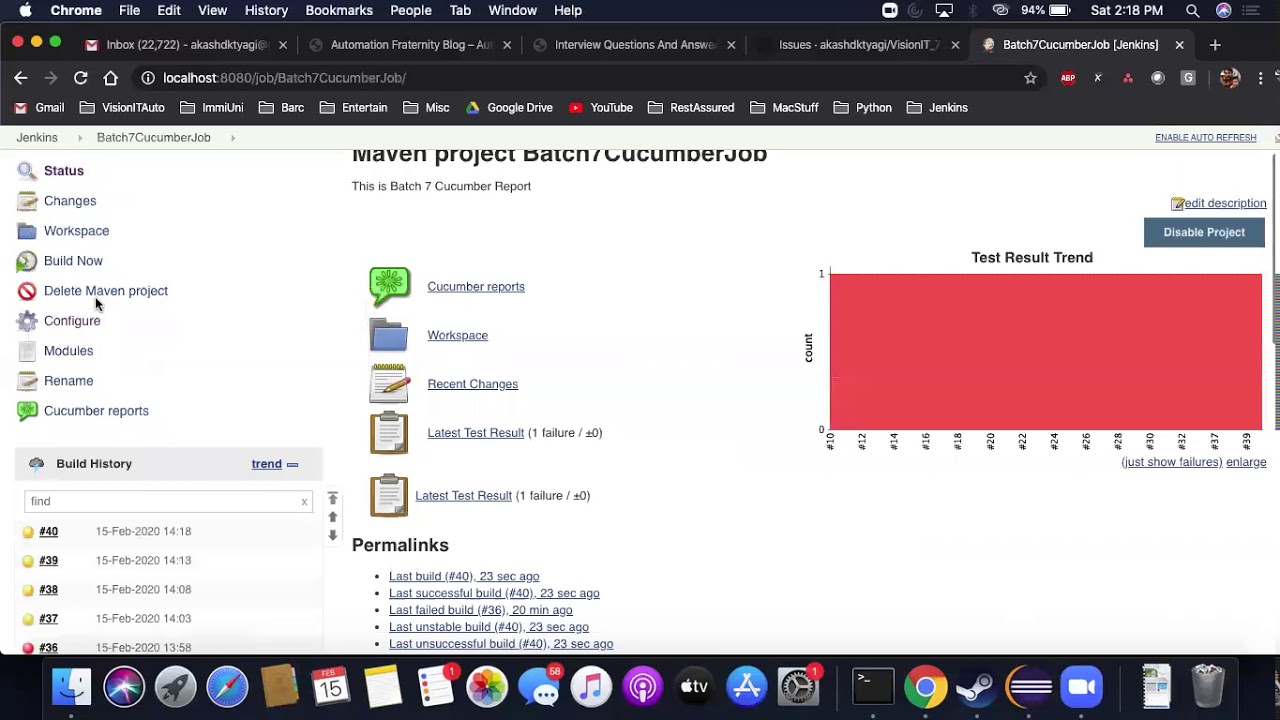Move up one page in build history
The image size is (1280, 720).
(333, 517)
